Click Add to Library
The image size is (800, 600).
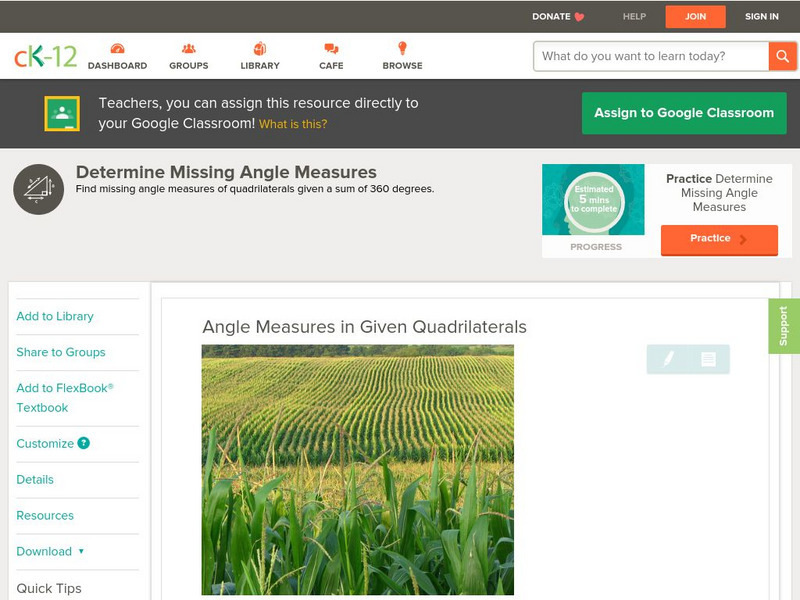[55, 316]
